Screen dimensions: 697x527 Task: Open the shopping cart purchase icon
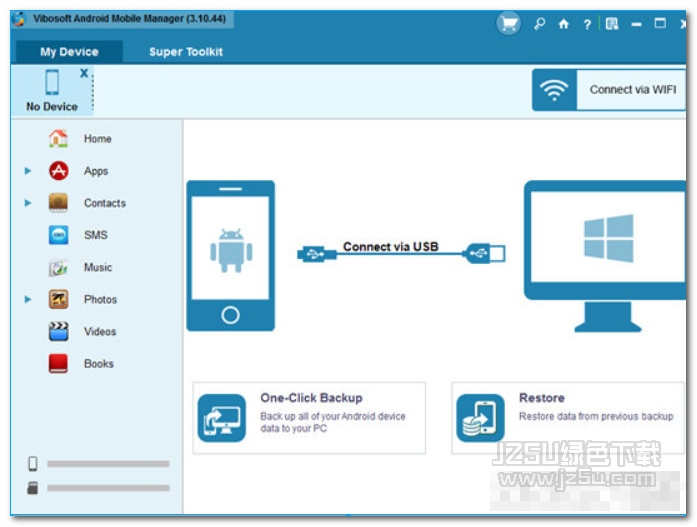[509, 23]
